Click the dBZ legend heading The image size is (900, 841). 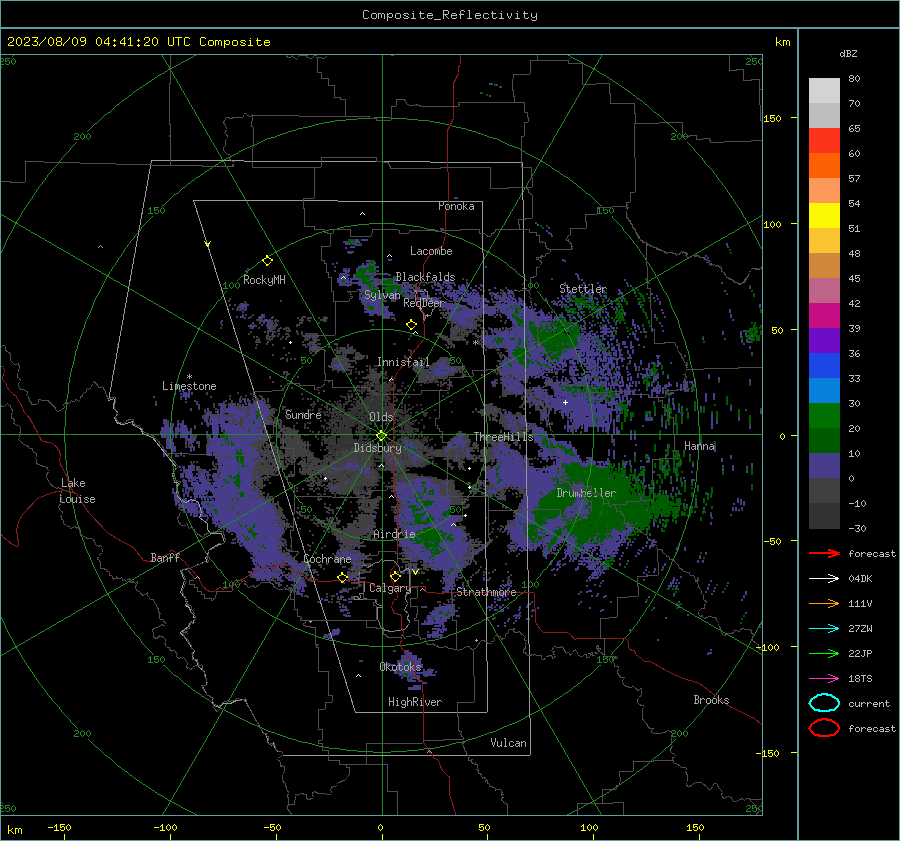pos(848,53)
